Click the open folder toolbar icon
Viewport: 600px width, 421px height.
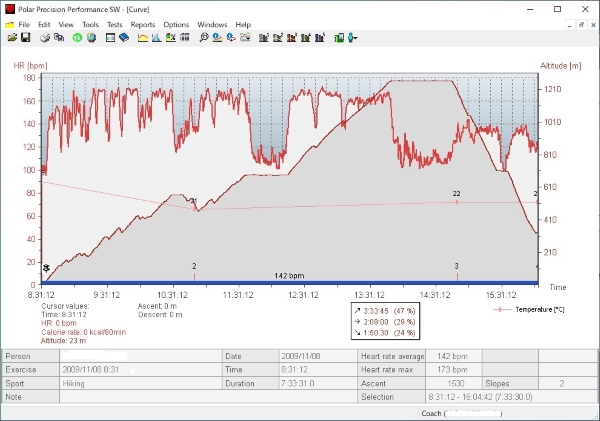(x=12, y=38)
